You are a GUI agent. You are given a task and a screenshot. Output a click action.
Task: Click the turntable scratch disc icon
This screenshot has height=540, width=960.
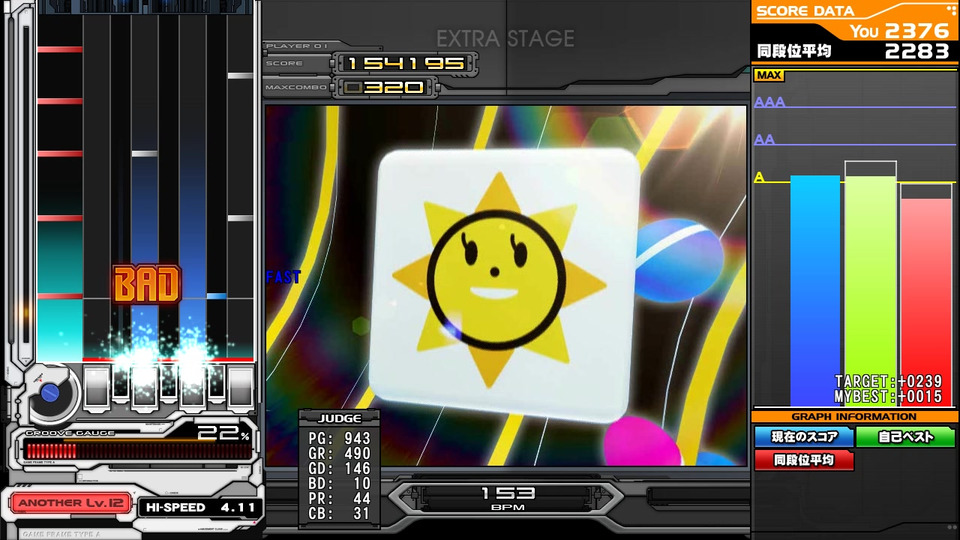50,394
